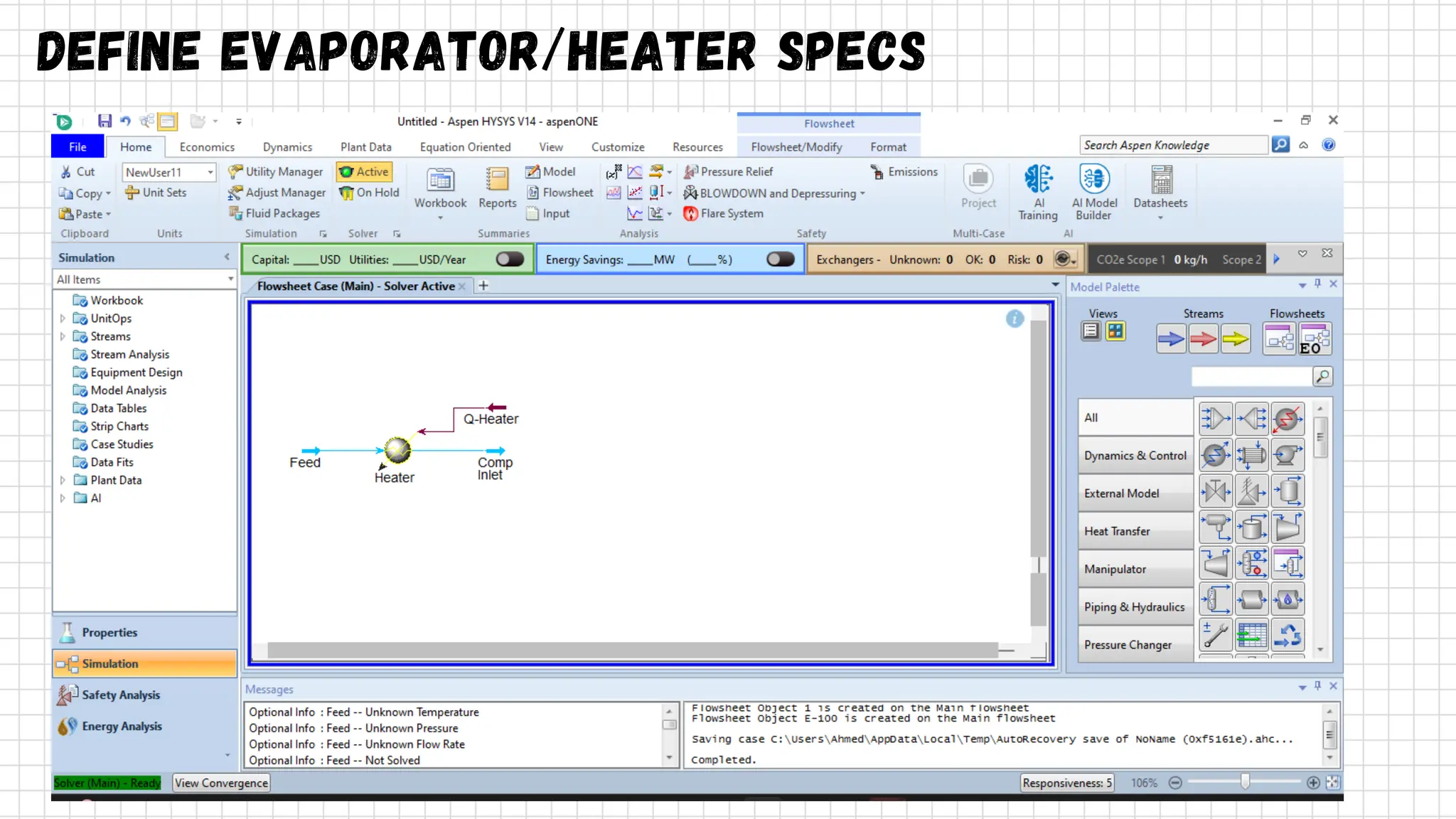This screenshot has height=819, width=1456.
Task: Pick the Expander icon in the palette
Action: point(1215,564)
